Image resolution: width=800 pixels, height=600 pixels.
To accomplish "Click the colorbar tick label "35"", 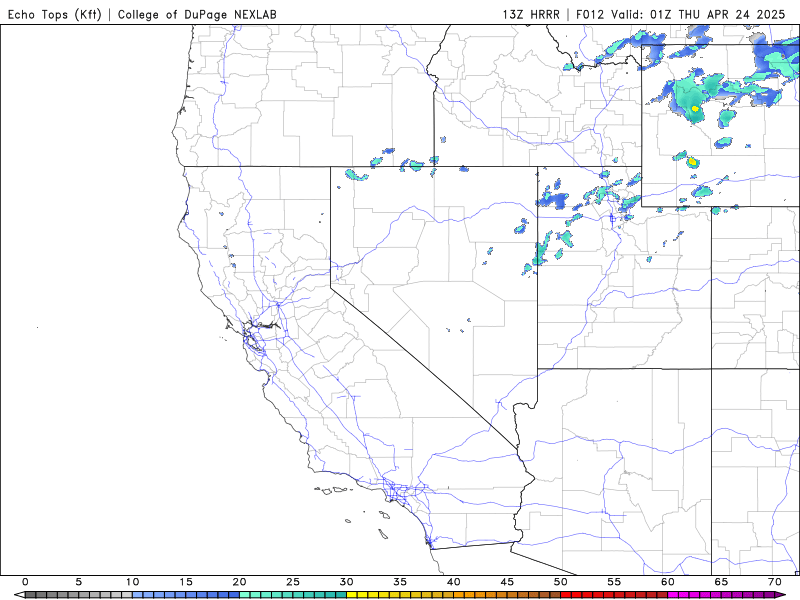I will pyautogui.click(x=400, y=582).
